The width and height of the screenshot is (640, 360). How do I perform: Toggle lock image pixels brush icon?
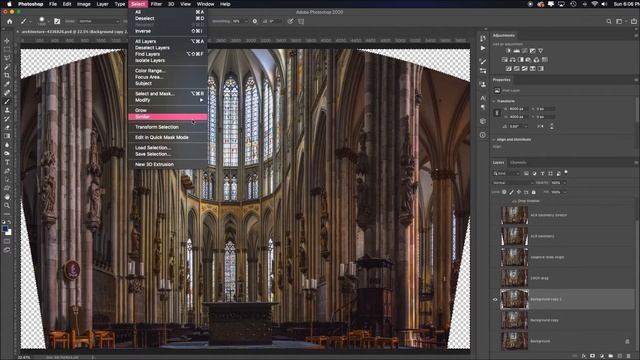pos(511,192)
